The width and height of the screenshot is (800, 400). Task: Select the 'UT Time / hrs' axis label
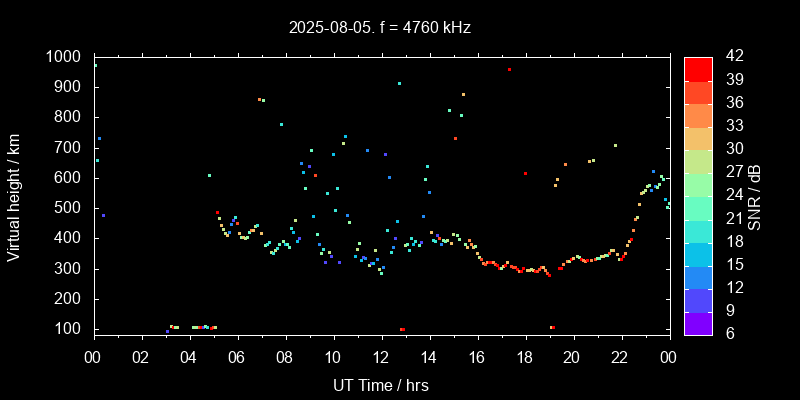click(x=381, y=384)
